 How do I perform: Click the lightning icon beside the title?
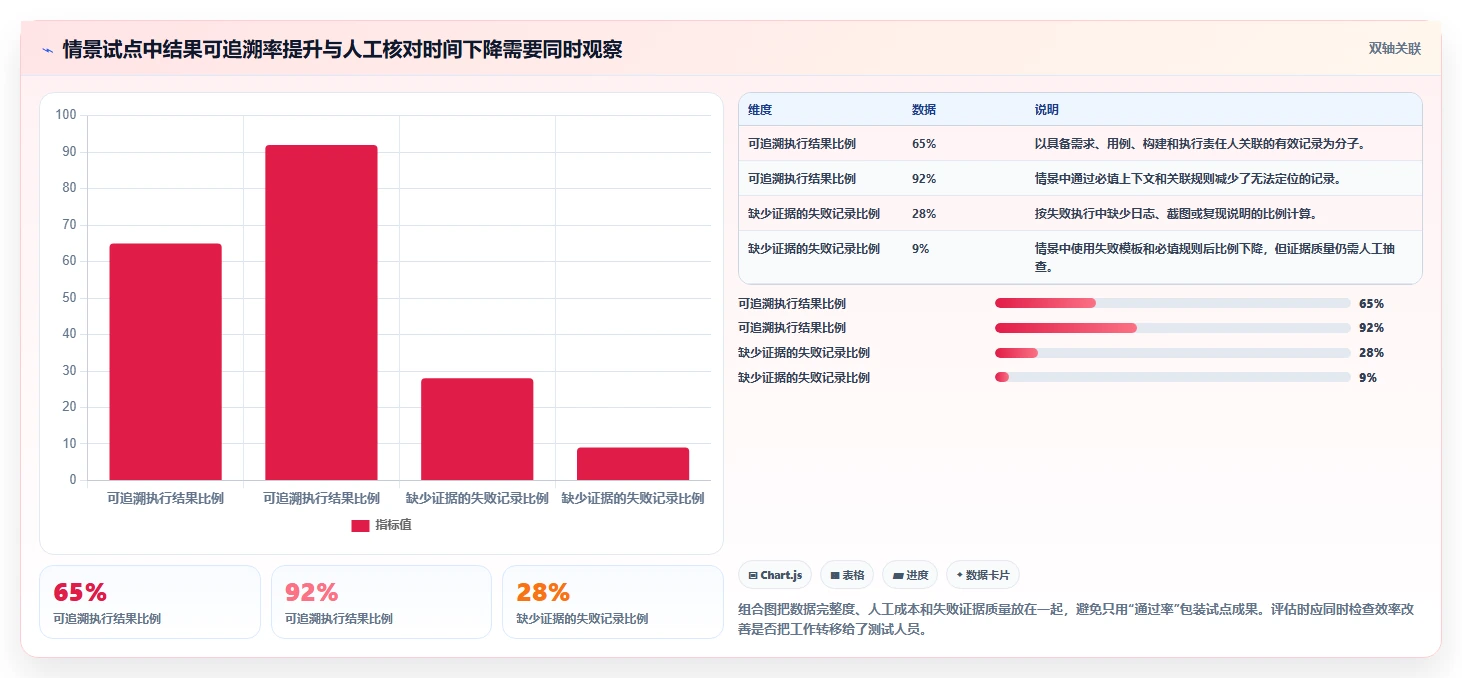pyautogui.click(x=47, y=50)
